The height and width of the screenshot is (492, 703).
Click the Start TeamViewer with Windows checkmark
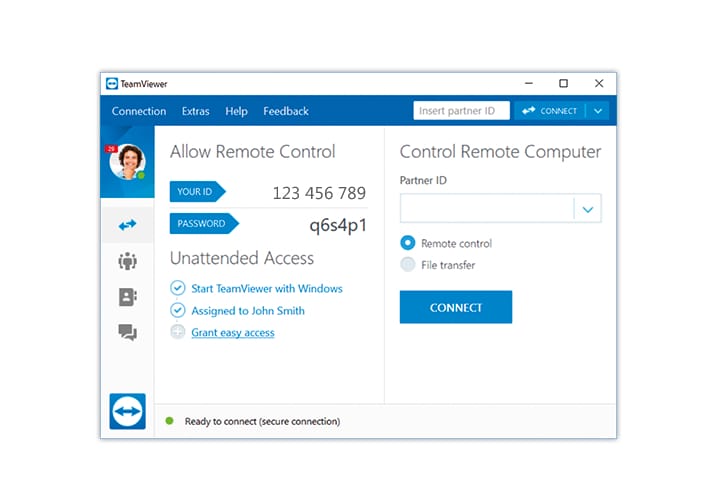[x=178, y=288]
